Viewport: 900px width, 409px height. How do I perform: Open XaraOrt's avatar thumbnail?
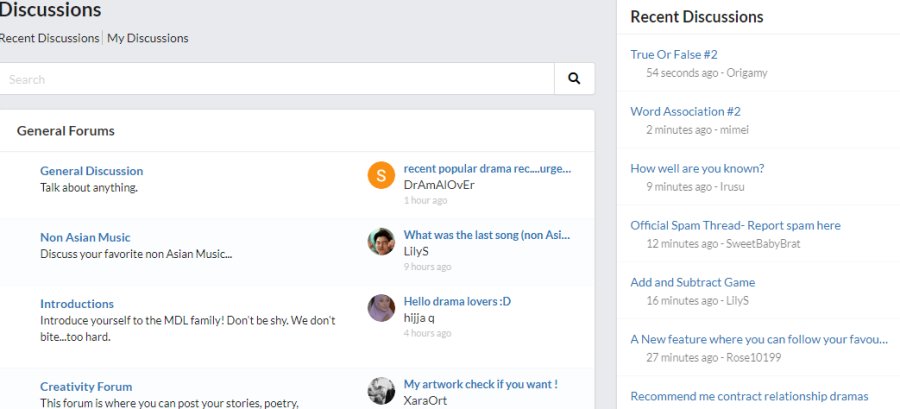[x=381, y=391]
